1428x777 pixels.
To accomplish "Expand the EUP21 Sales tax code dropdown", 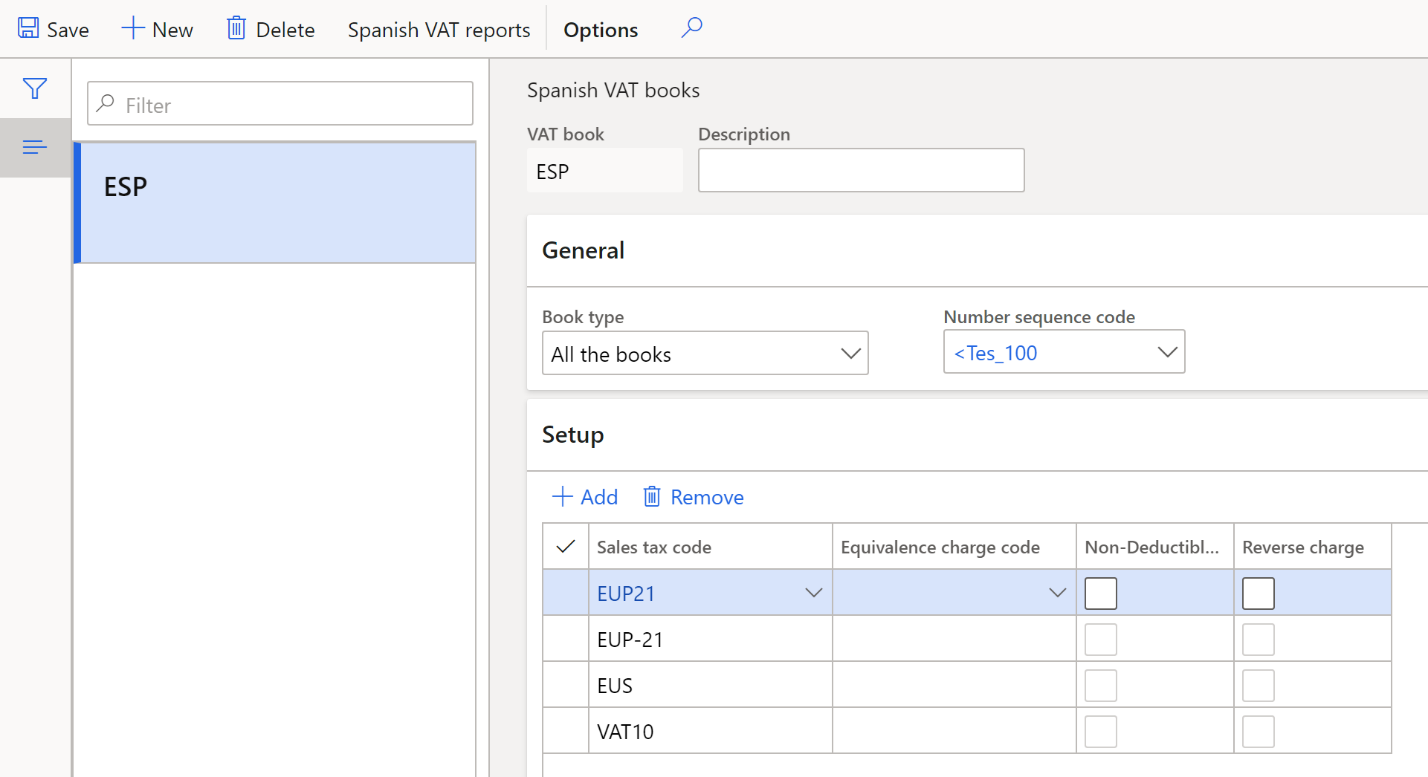I will coord(812,593).
